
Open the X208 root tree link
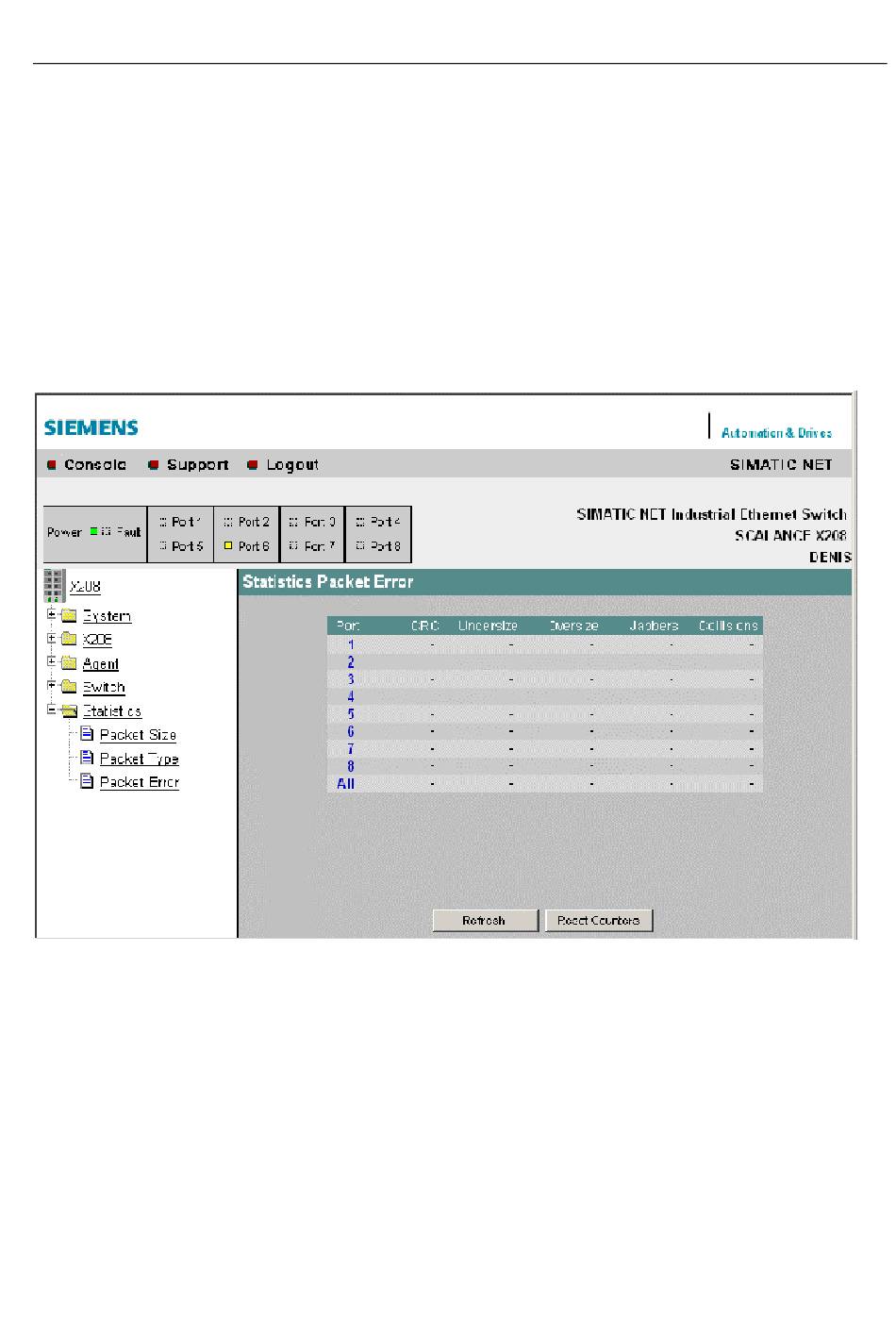(x=85, y=587)
